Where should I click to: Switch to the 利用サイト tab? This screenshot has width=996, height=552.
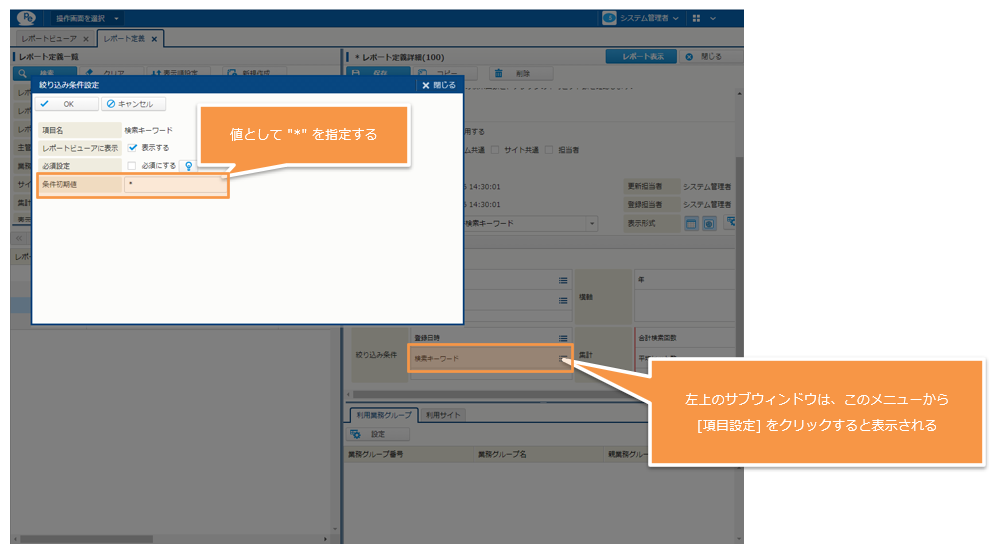point(442,415)
